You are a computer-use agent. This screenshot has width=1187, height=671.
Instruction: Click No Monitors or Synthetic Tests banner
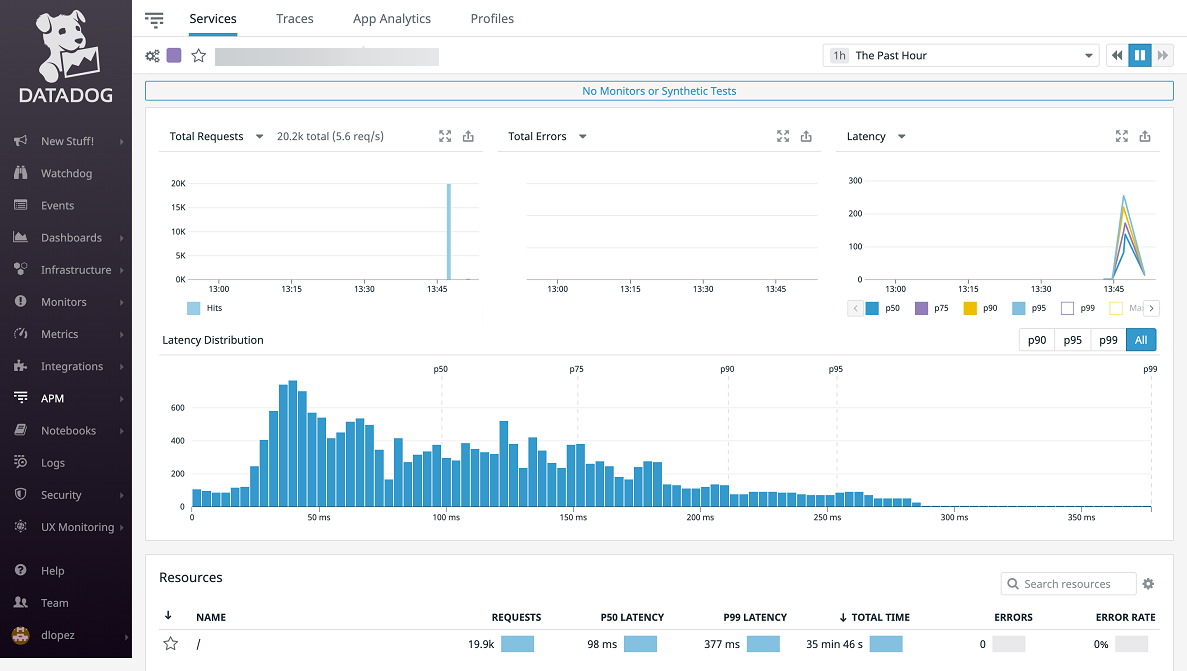click(659, 91)
